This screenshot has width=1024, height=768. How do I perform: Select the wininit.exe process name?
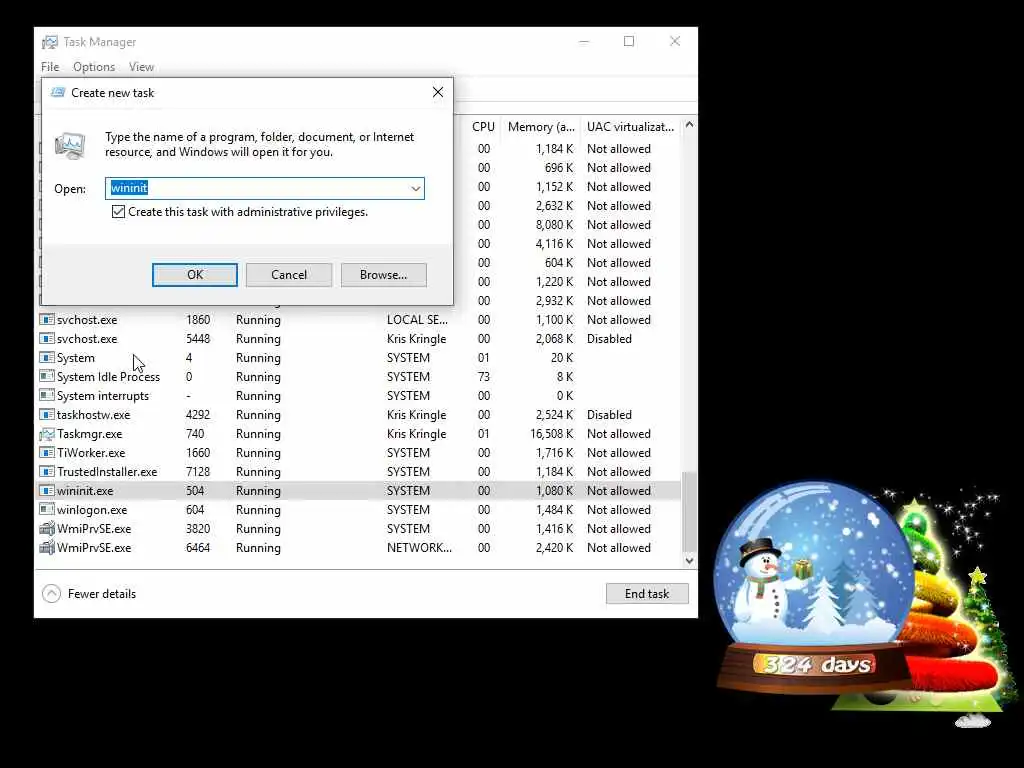tap(85, 490)
